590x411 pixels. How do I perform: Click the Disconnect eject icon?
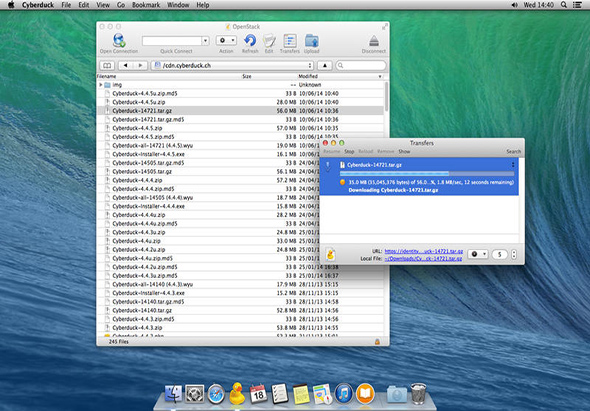pyautogui.click(x=374, y=40)
